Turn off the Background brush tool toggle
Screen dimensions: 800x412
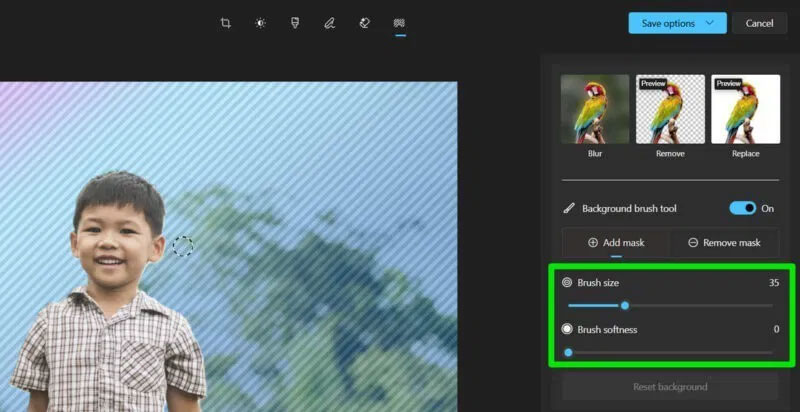(742, 208)
